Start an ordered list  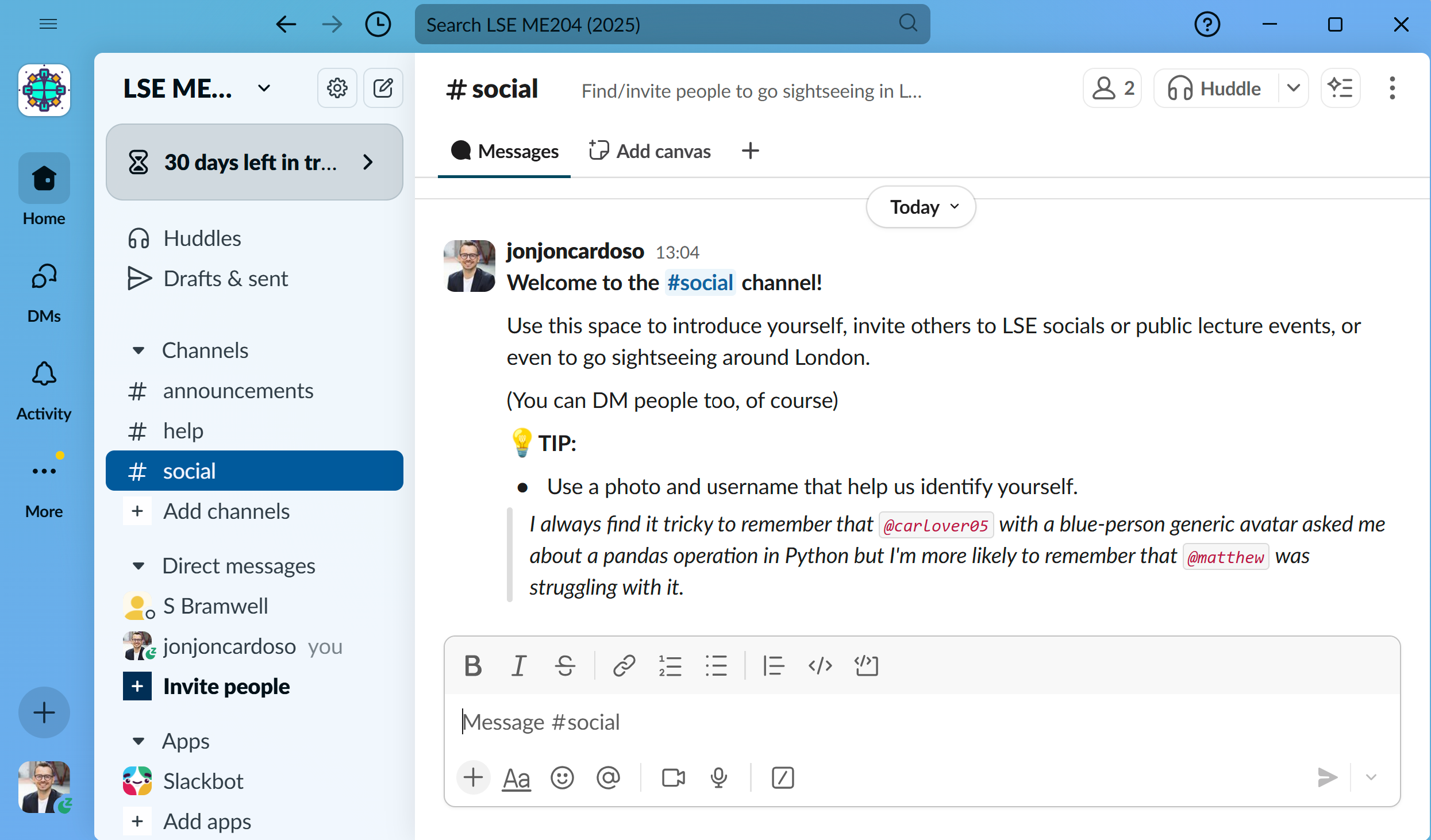[670, 666]
